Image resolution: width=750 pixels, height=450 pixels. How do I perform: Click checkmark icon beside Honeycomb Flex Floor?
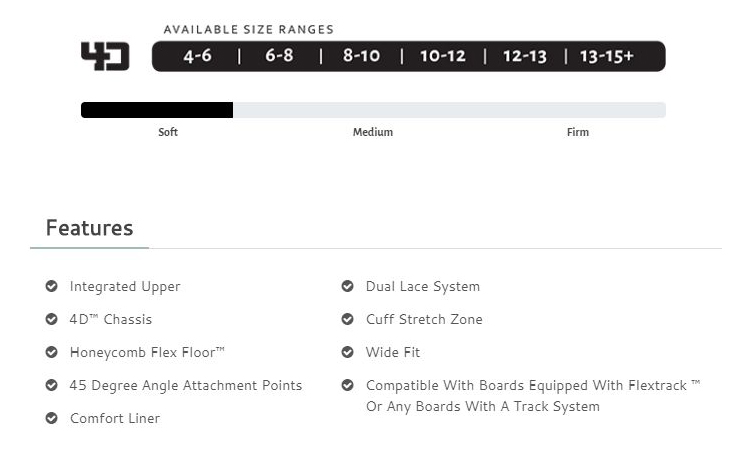[52, 352]
